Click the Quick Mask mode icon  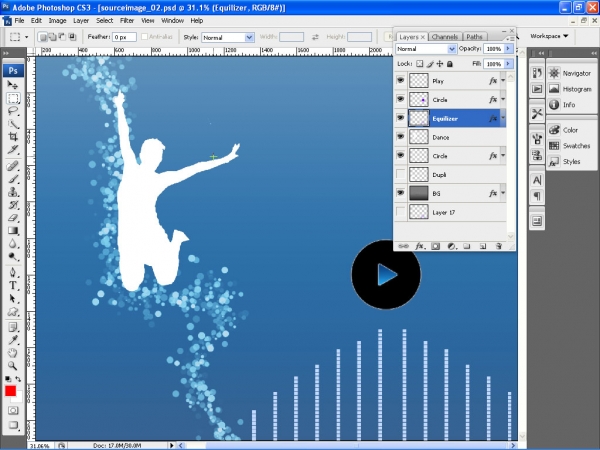click(13, 411)
